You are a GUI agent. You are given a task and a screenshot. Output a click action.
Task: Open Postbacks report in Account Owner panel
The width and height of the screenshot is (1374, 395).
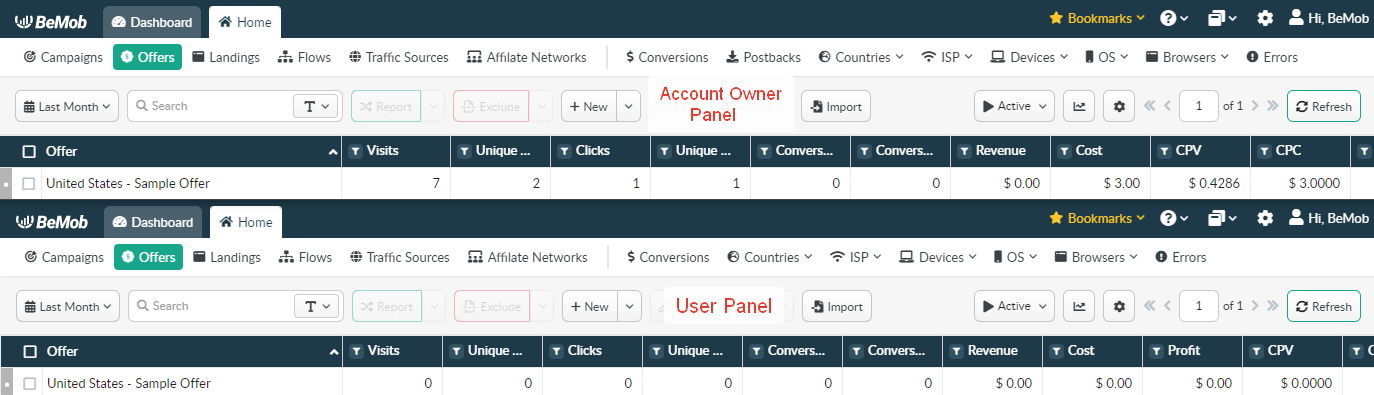(x=764, y=57)
